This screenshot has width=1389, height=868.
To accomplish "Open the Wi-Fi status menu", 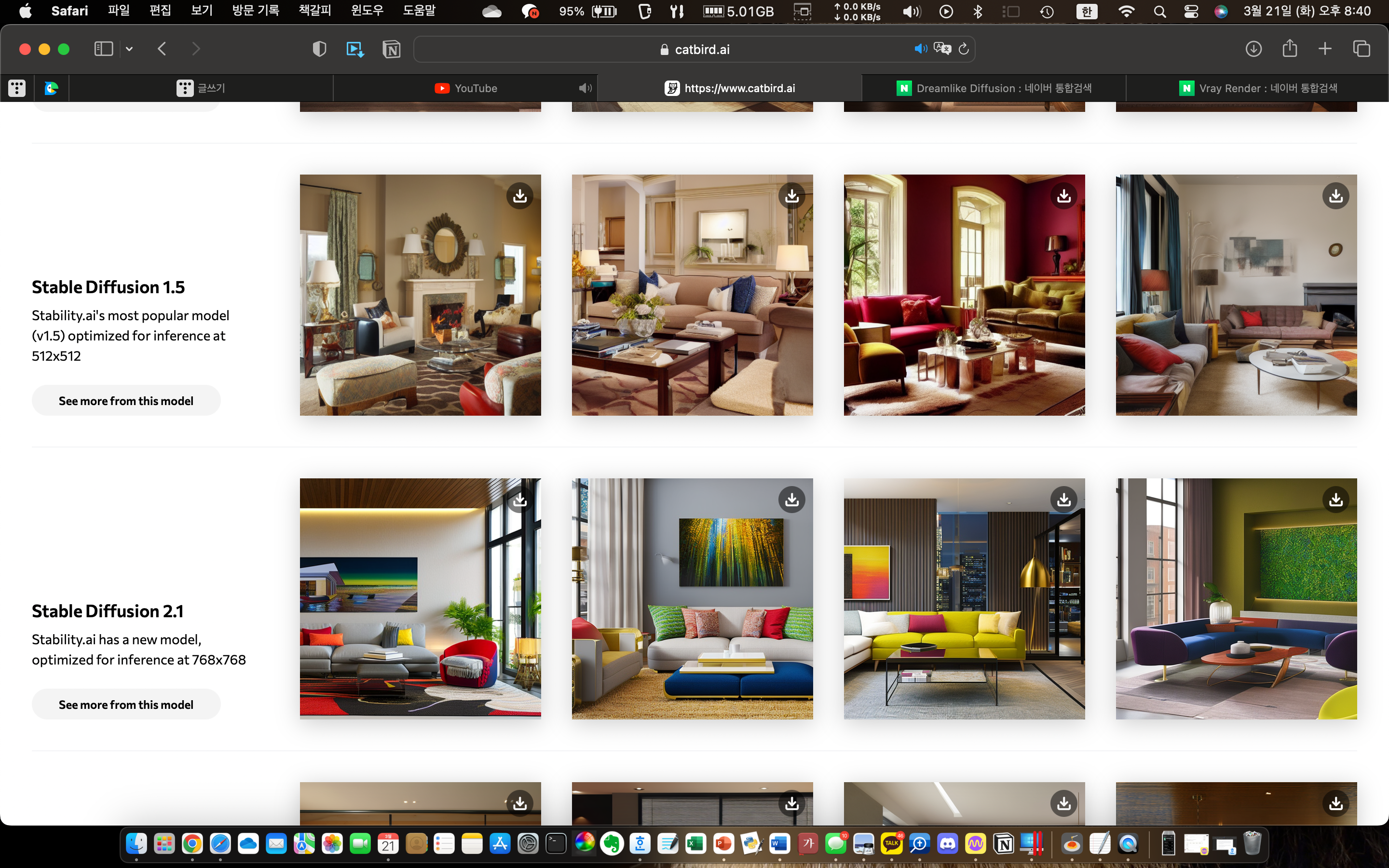I will click(x=1126, y=11).
